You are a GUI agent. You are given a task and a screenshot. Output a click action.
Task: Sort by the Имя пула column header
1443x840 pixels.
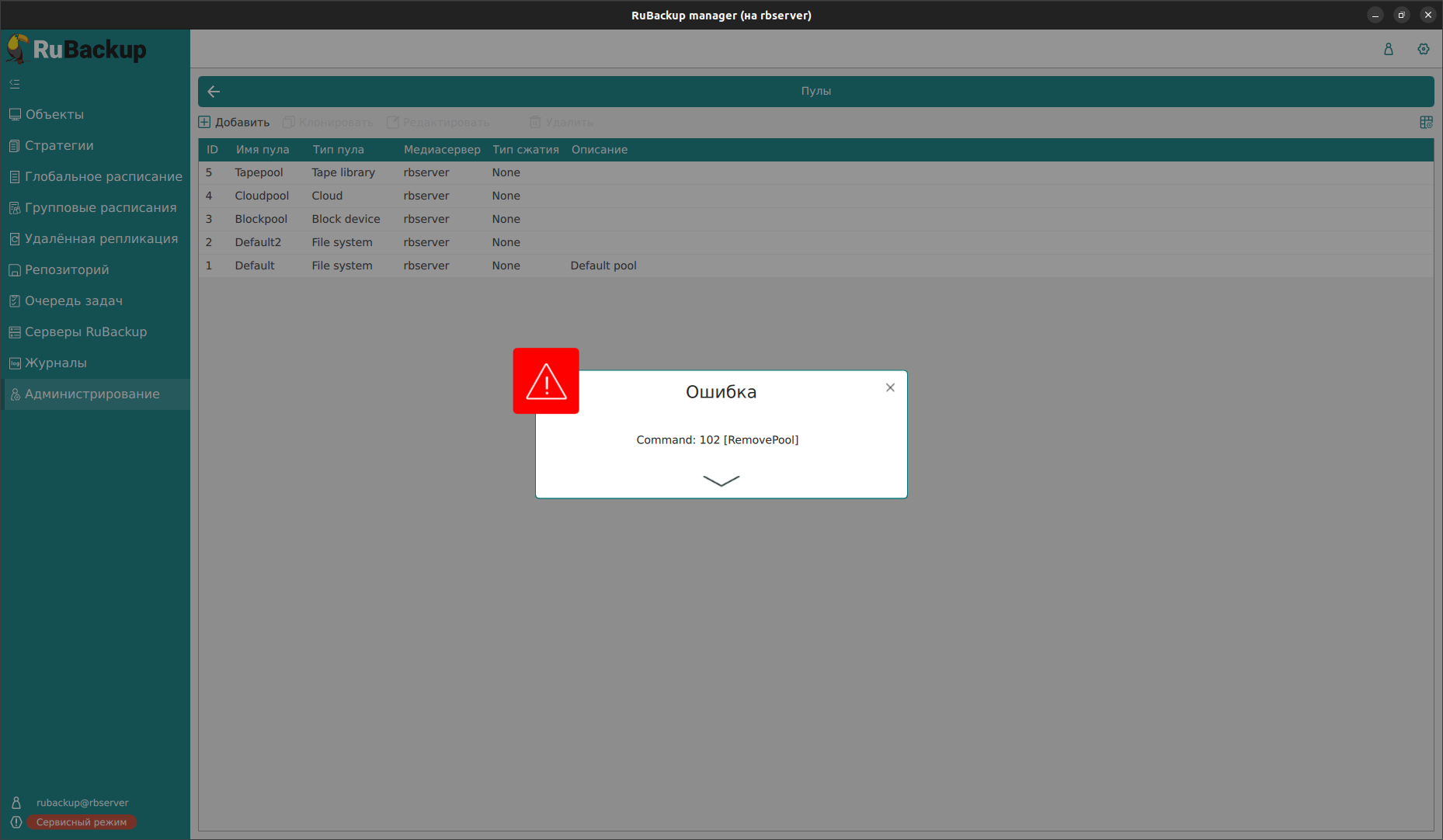(x=263, y=150)
